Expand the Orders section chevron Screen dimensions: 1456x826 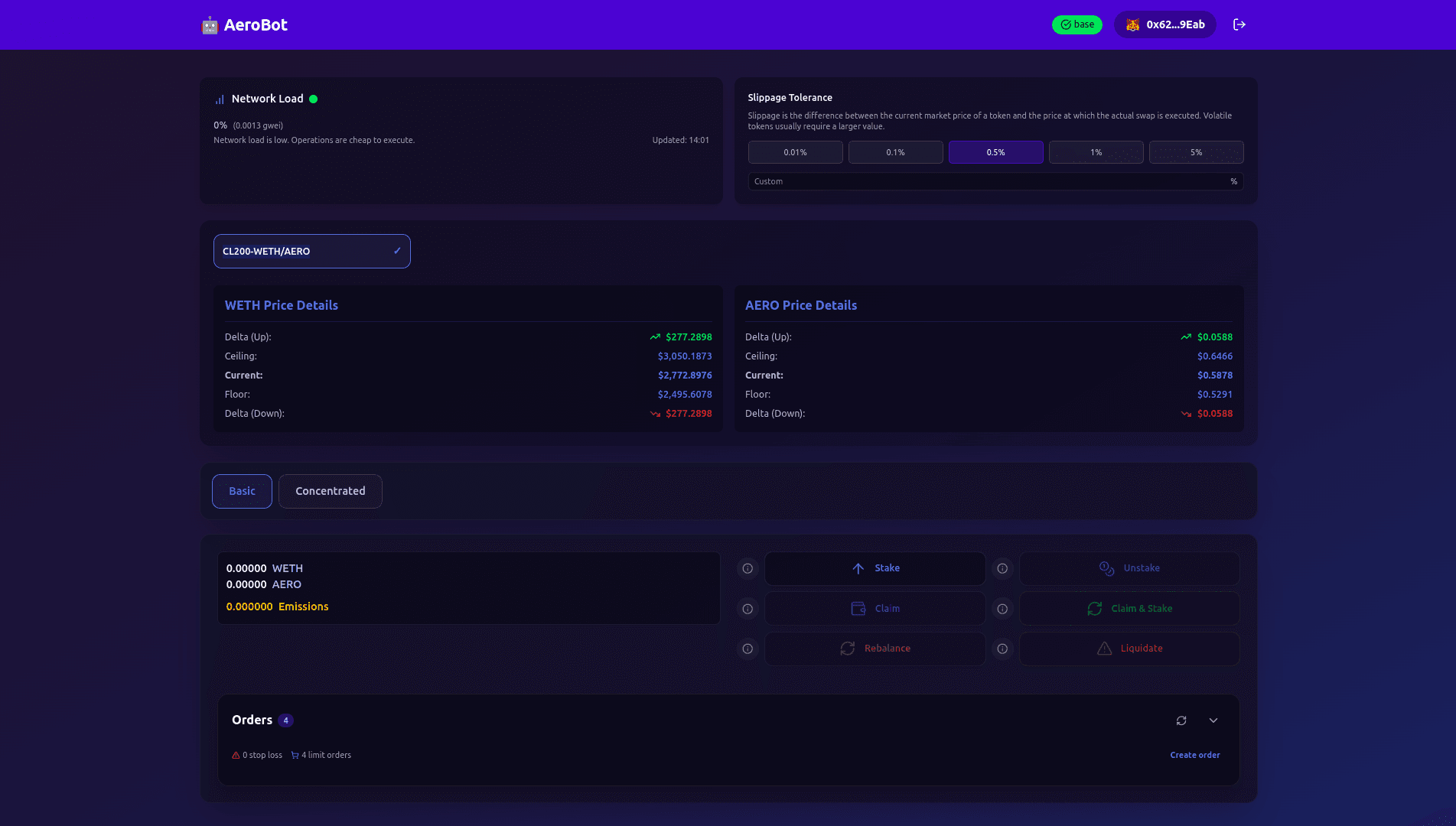coord(1213,720)
